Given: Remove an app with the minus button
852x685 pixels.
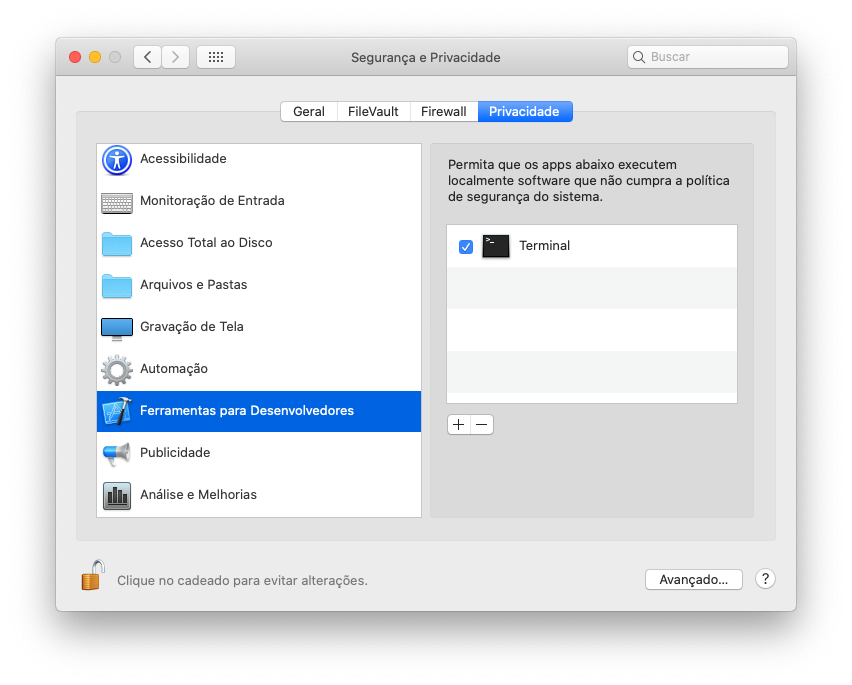Looking at the screenshot, I should 482,424.
